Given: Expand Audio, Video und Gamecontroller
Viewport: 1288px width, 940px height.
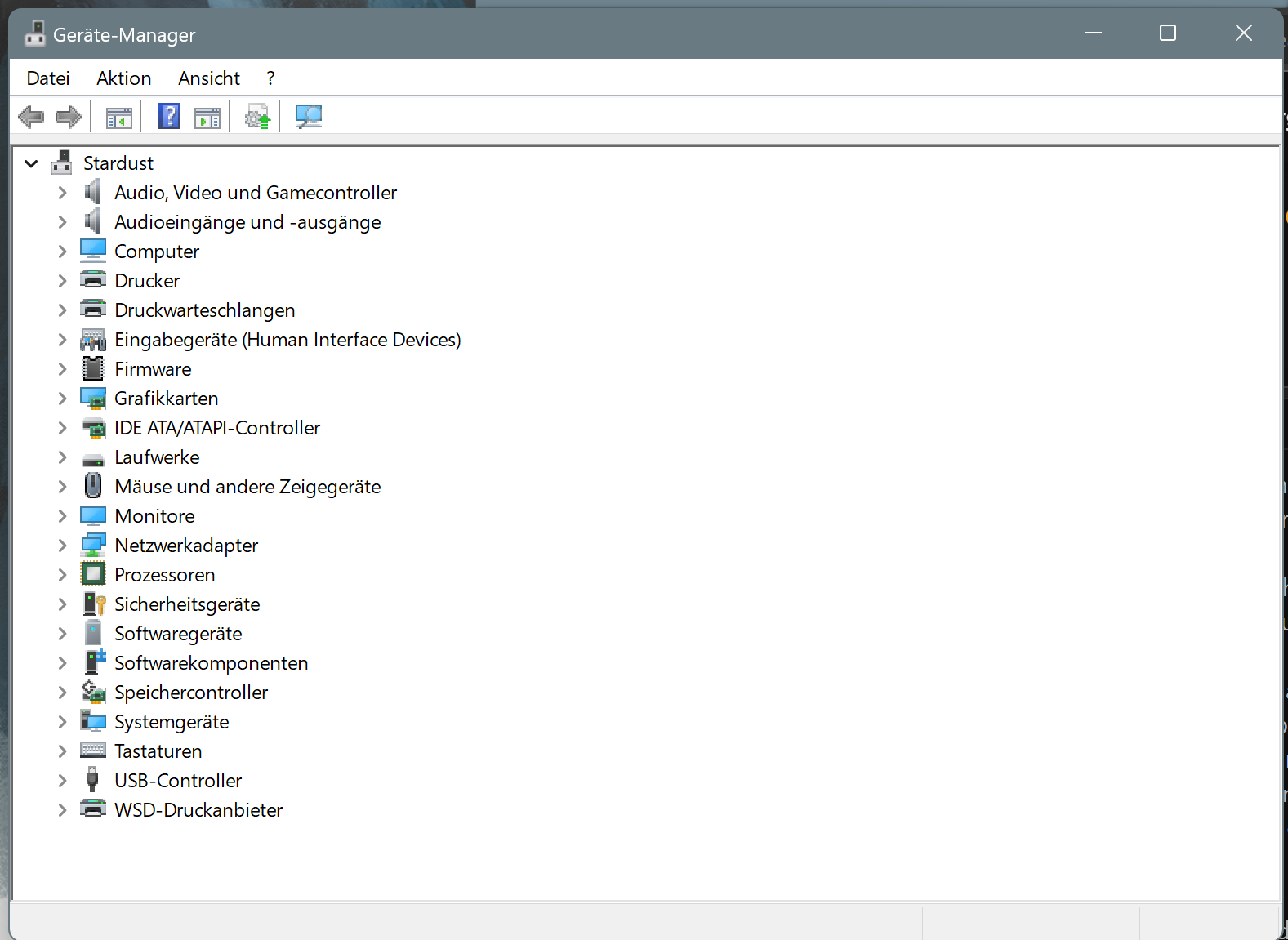Looking at the screenshot, I should point(62,193).
